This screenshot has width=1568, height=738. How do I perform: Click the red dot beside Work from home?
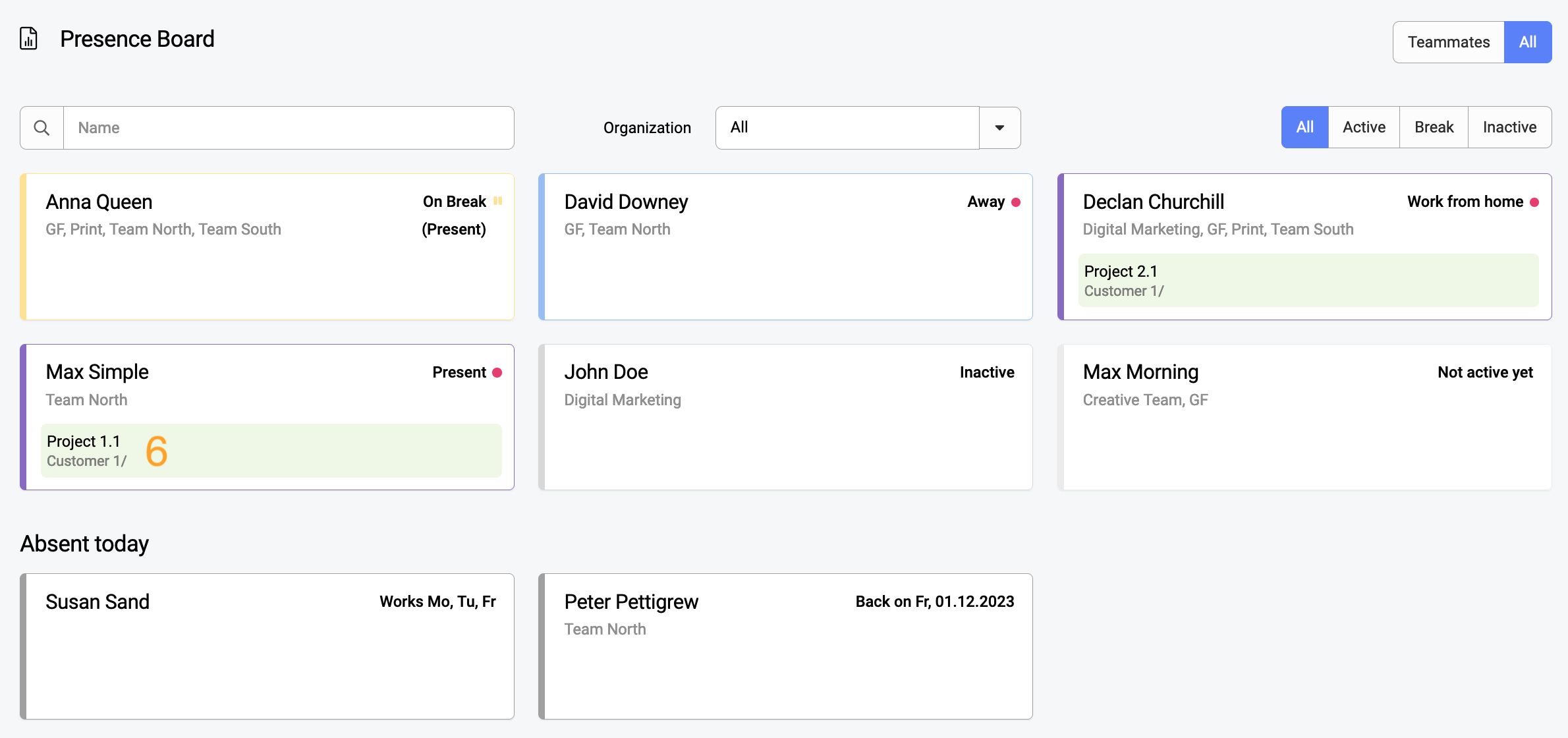1534,202
